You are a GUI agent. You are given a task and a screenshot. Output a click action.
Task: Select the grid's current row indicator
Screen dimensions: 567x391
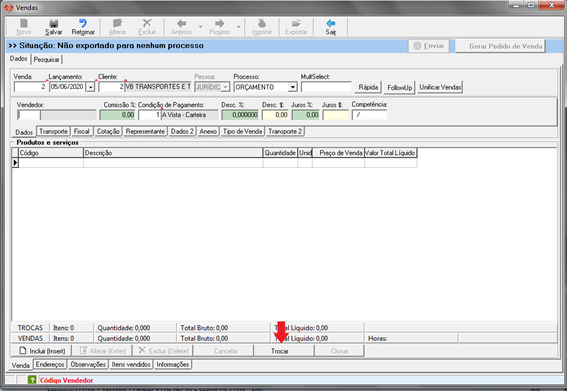pos(15,163)
